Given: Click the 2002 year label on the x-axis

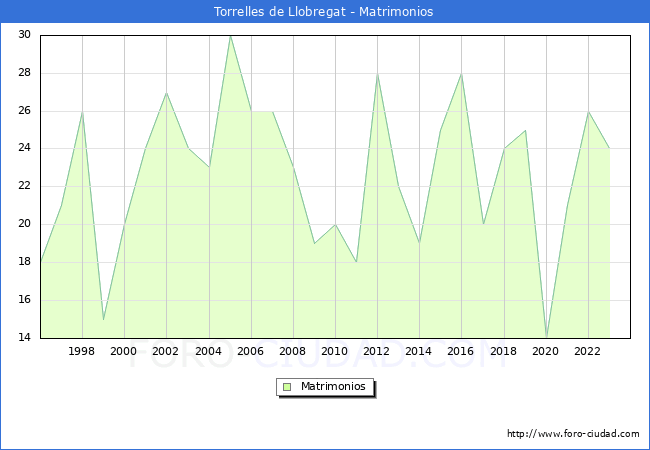Looking at the screenshot, I should (166, 351).
